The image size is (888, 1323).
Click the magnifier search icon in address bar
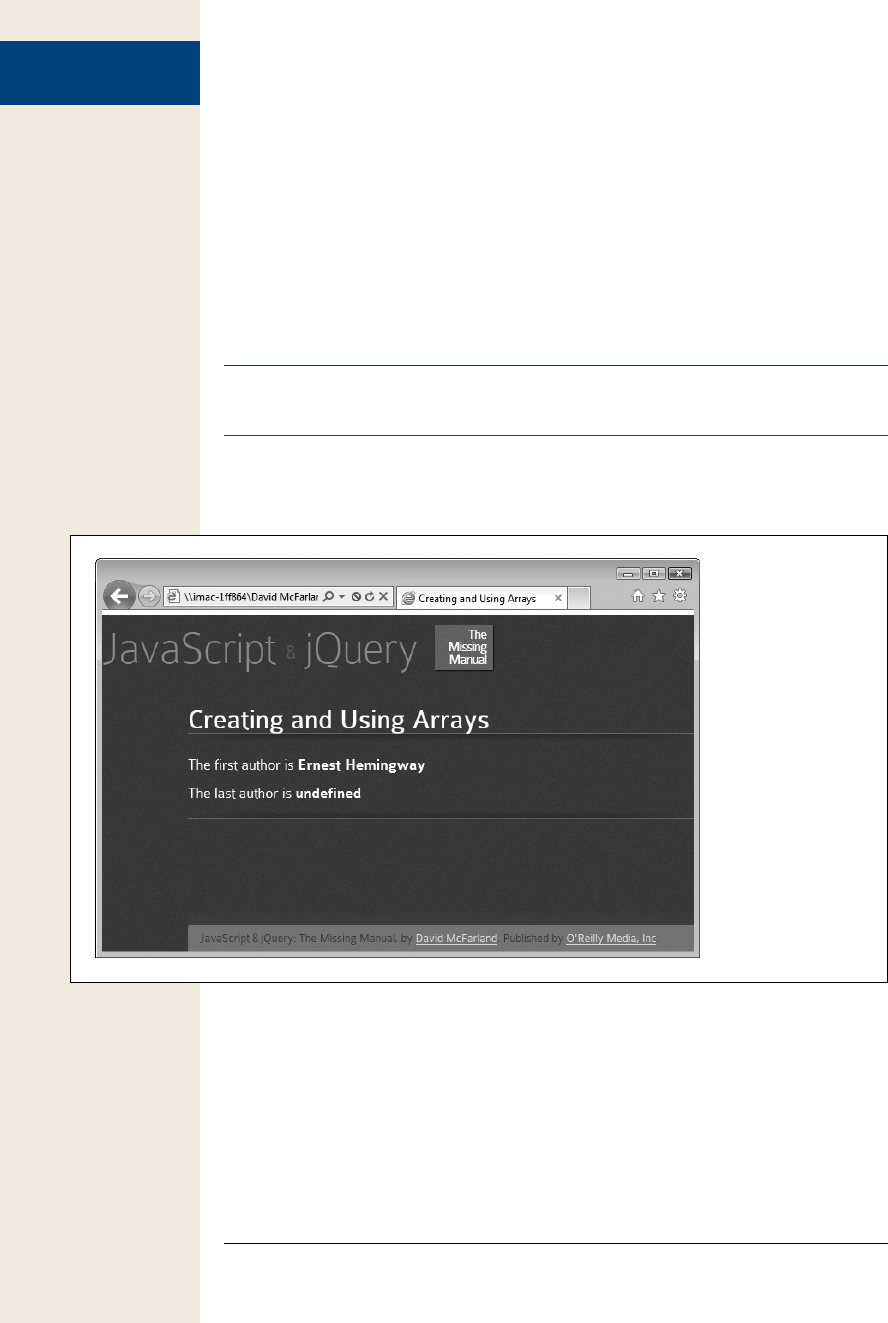coord(328,597)
